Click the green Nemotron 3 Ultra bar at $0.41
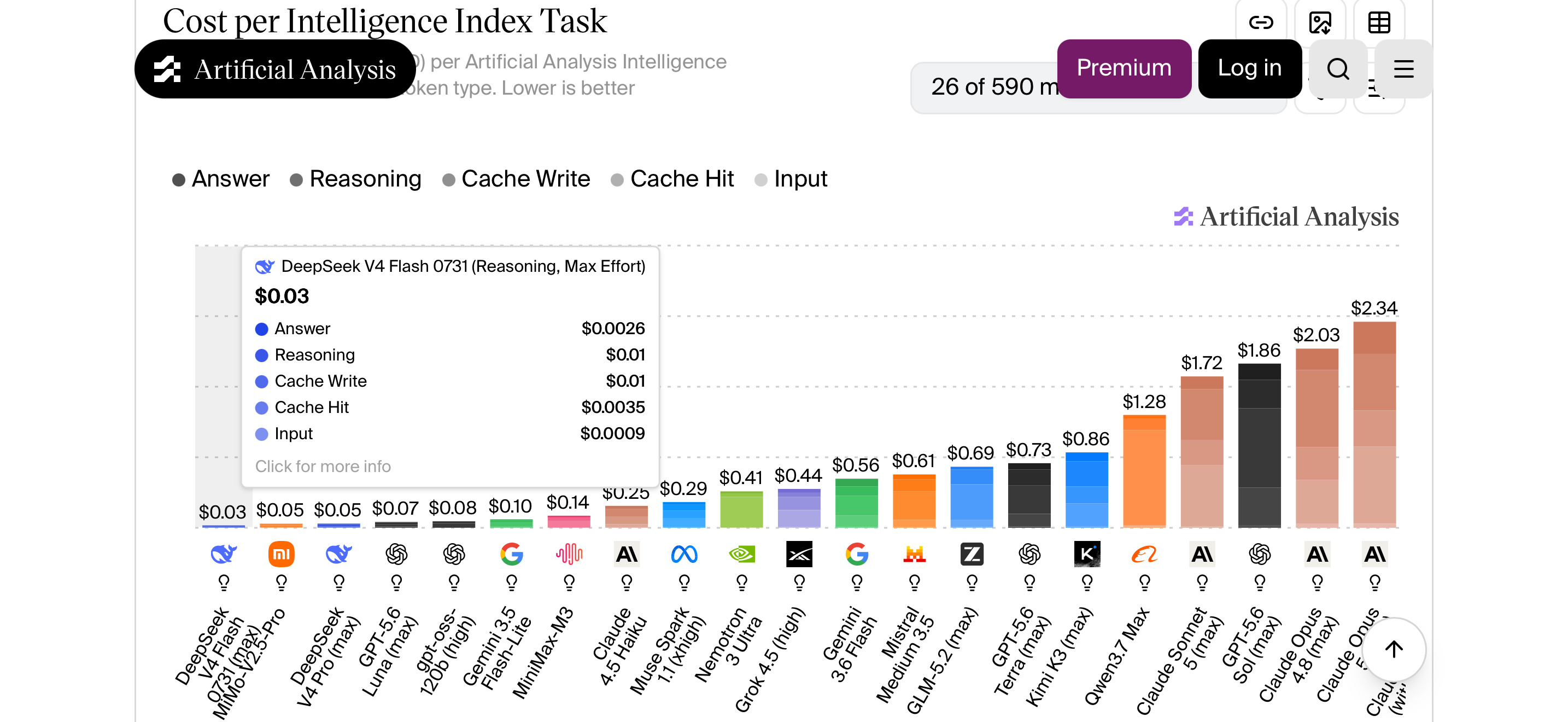Image resolution: width=1568 pixels, height=722 pixels. pos(741,510)
